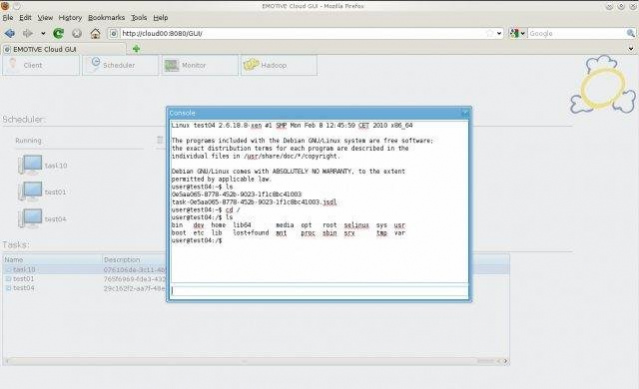The height and width of the screenshot is (389, 639).
Task: Bookmark the page with star icon
Action: coord(489,33)
